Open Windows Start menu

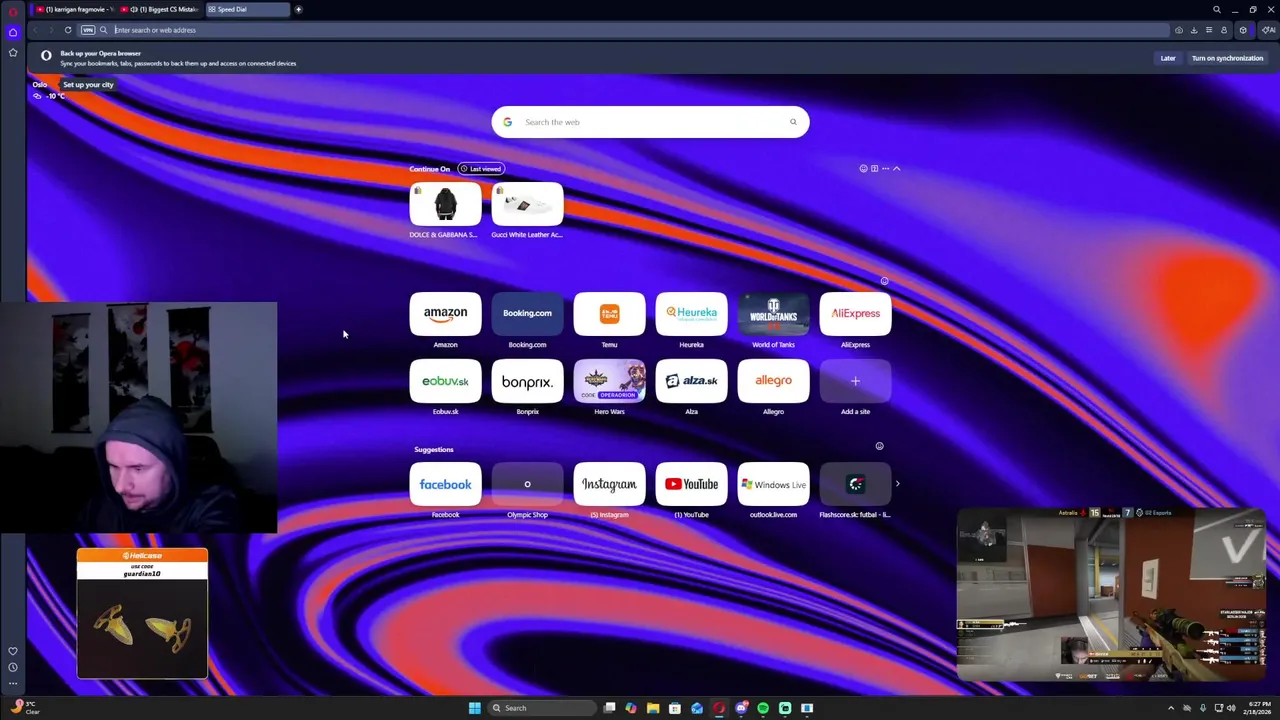[x=474, y=708]
